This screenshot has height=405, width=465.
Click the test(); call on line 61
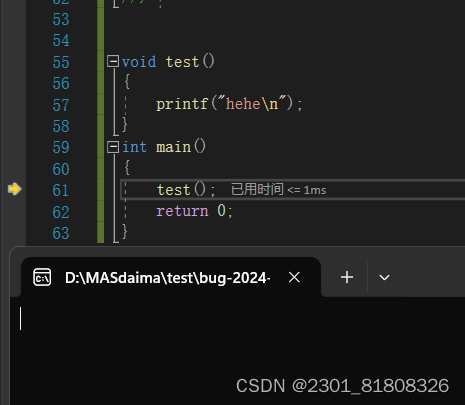point(186,190)
